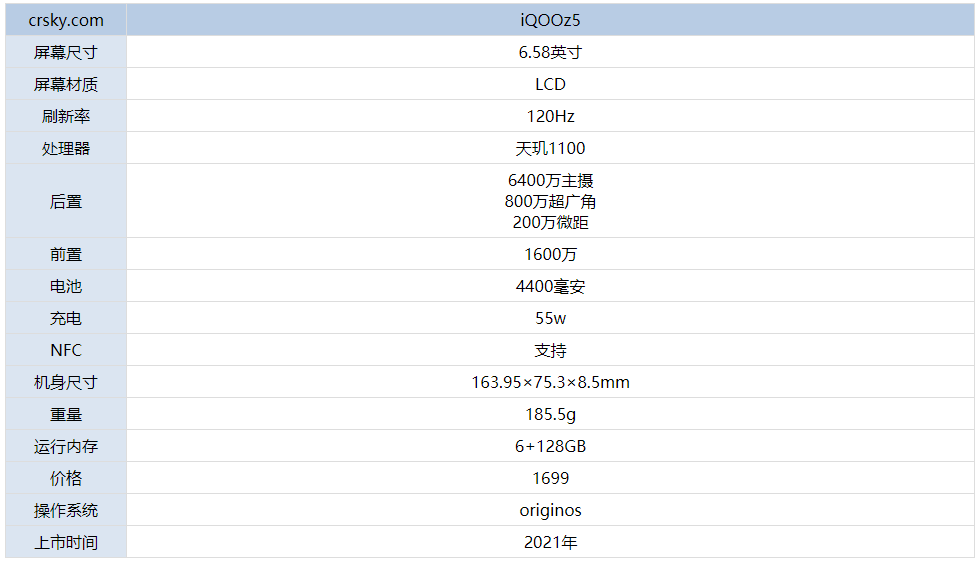979x566 pixels.
Task: Select the 1699 price cell
Action: point(550,478)
